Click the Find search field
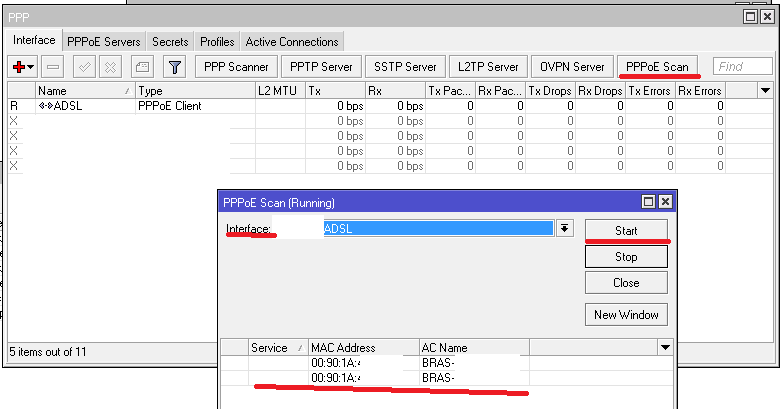This screenshot has height=409, width=784. [x=743, y=67]
